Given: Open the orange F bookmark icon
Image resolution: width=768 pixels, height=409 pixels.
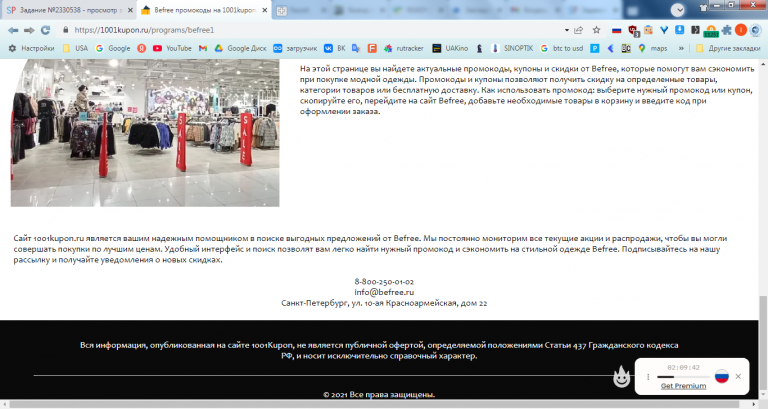Looking at the screenshot, I should (372, 48).
